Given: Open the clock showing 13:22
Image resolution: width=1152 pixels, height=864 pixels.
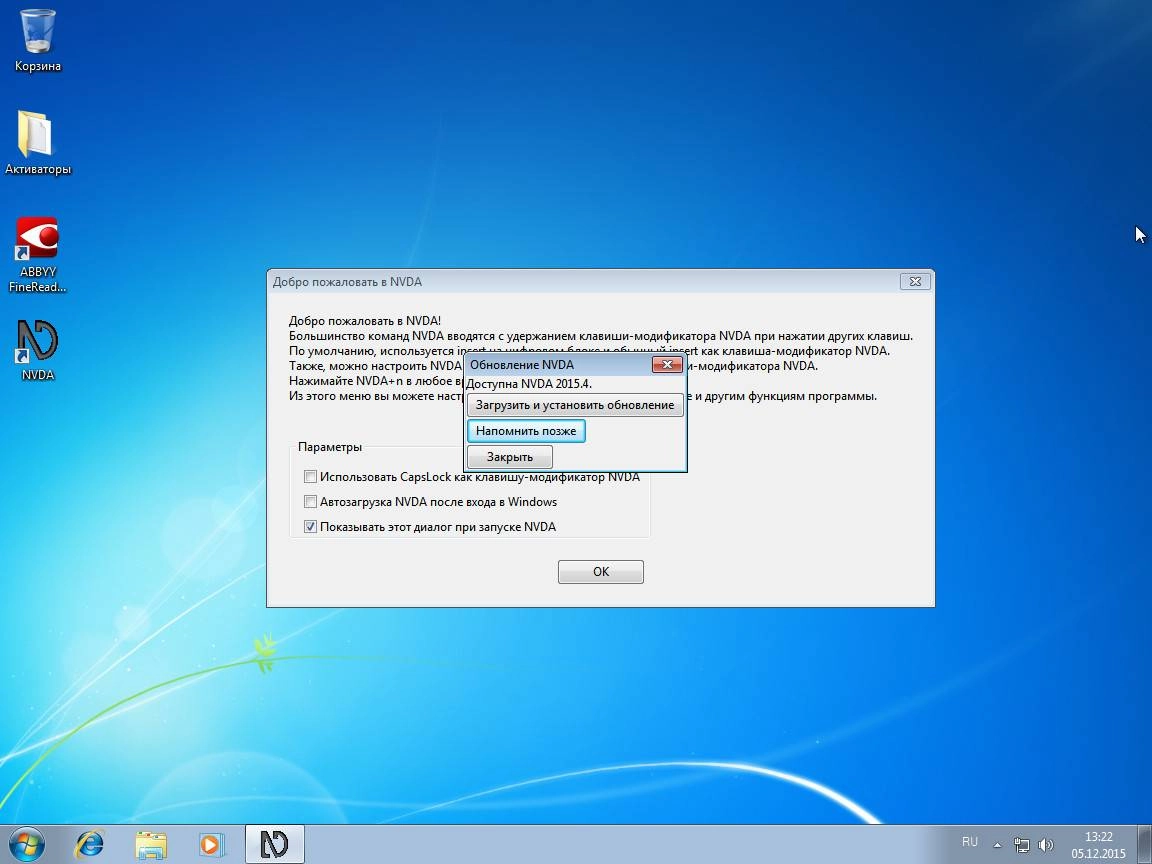Looking at the screenshot, I should [x=1098, y=837].
